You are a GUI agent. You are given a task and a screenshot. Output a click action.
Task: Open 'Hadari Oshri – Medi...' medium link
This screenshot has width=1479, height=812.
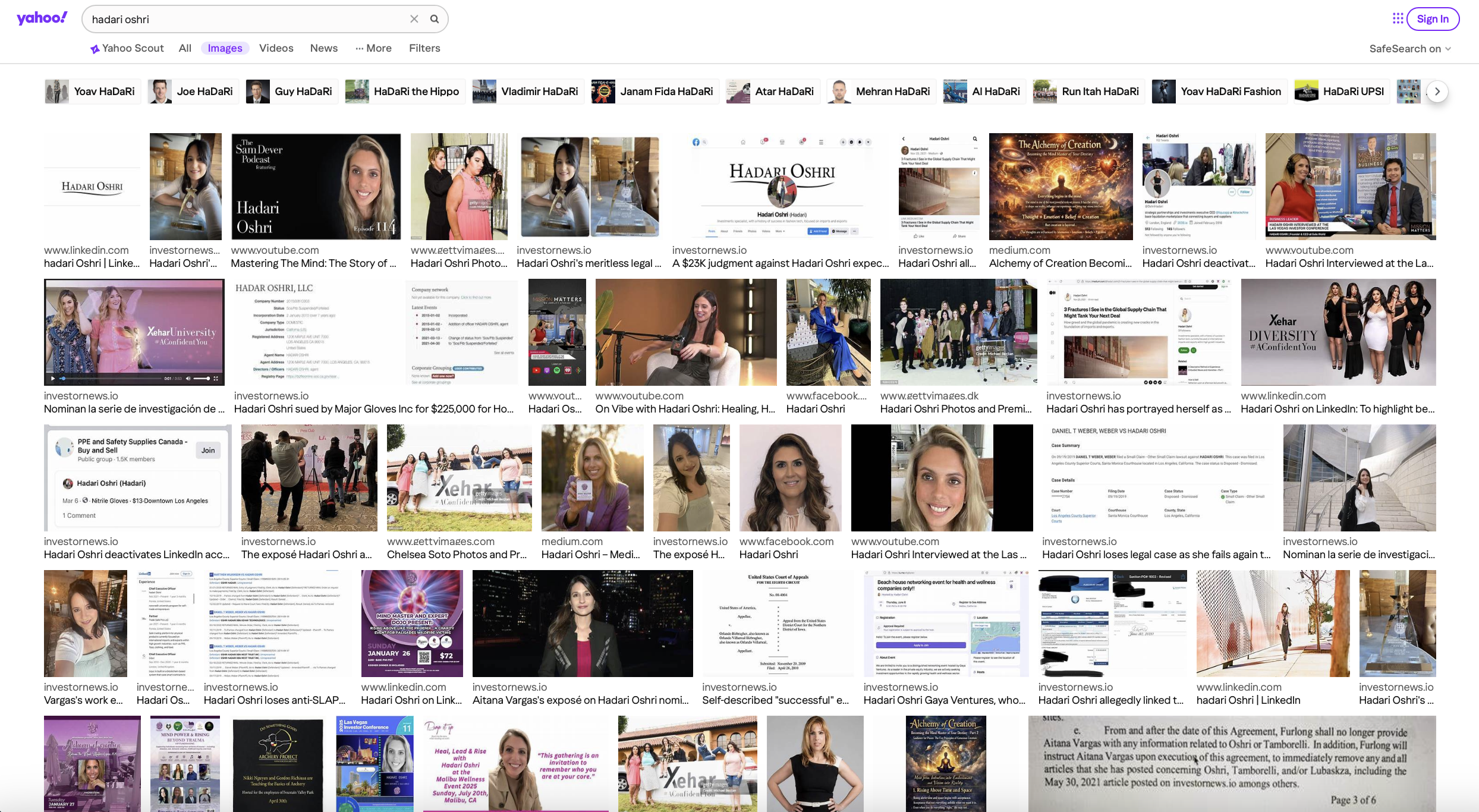[591, 555]
